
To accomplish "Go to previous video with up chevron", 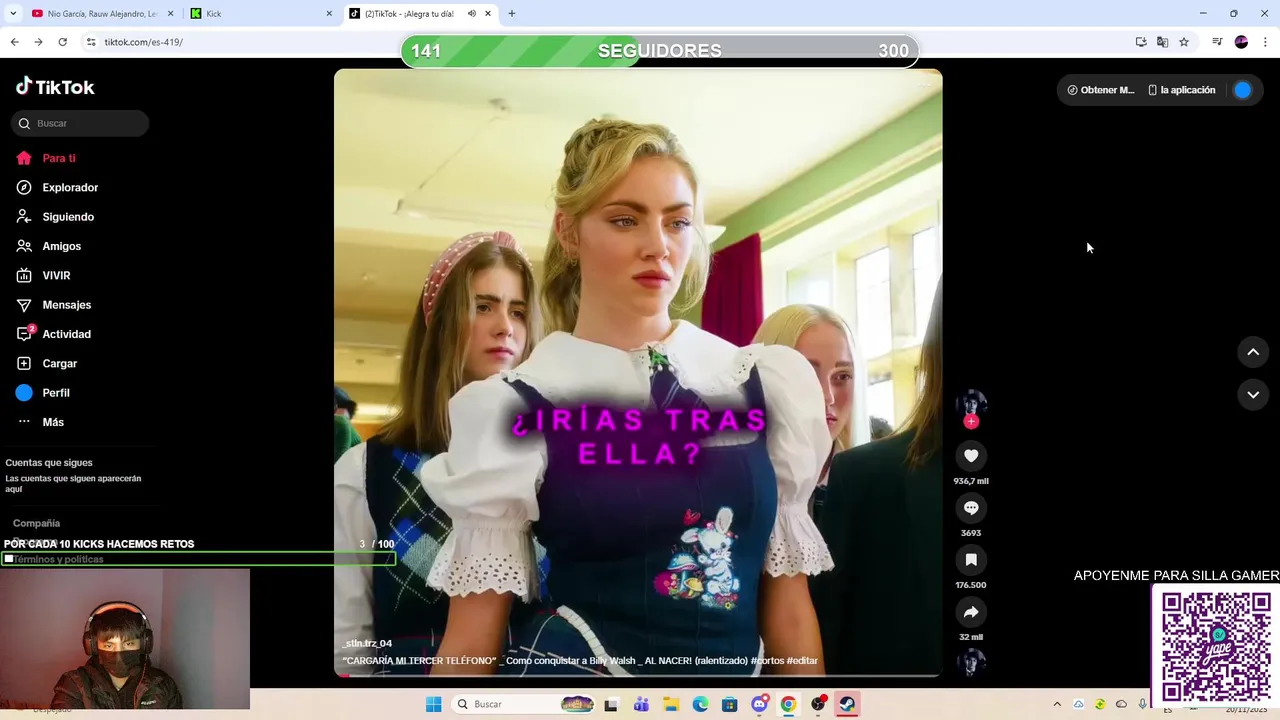I will [1253, 352].
